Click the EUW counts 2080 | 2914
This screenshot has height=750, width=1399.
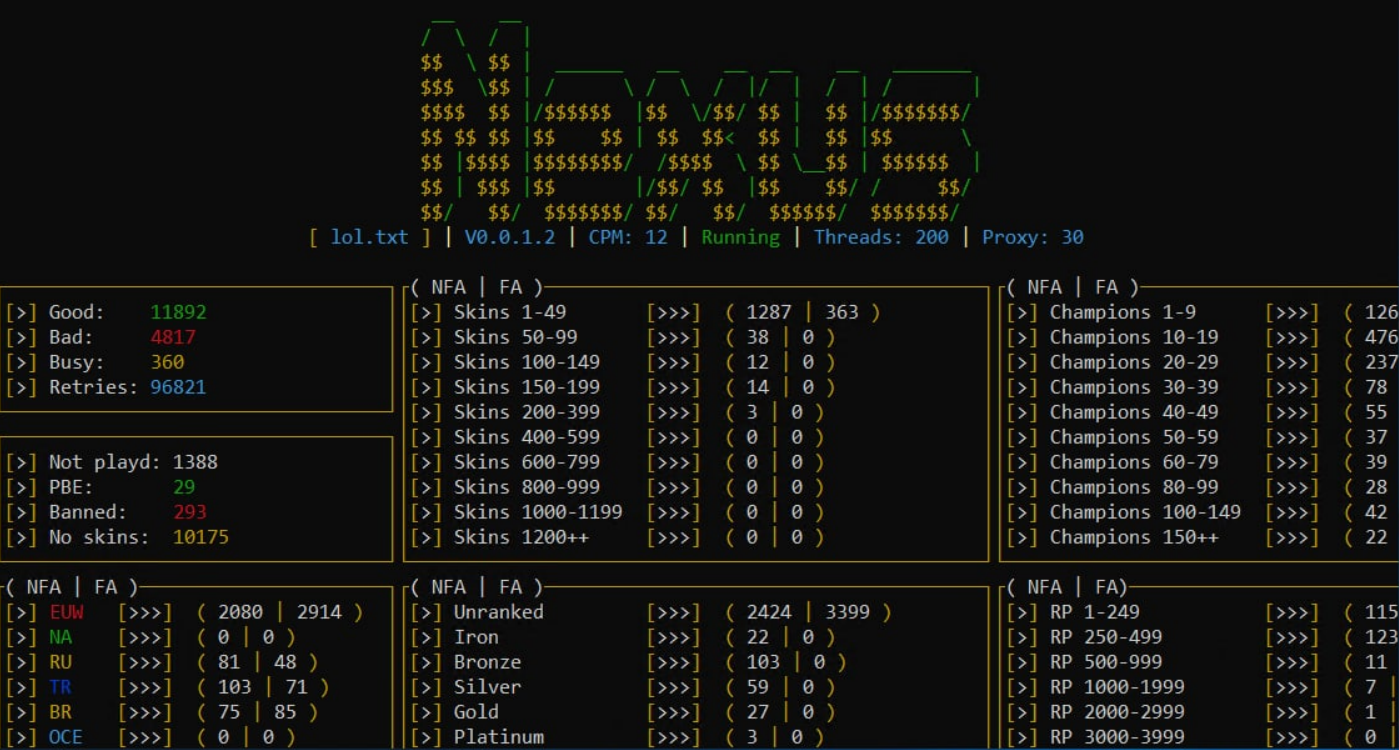280,612
